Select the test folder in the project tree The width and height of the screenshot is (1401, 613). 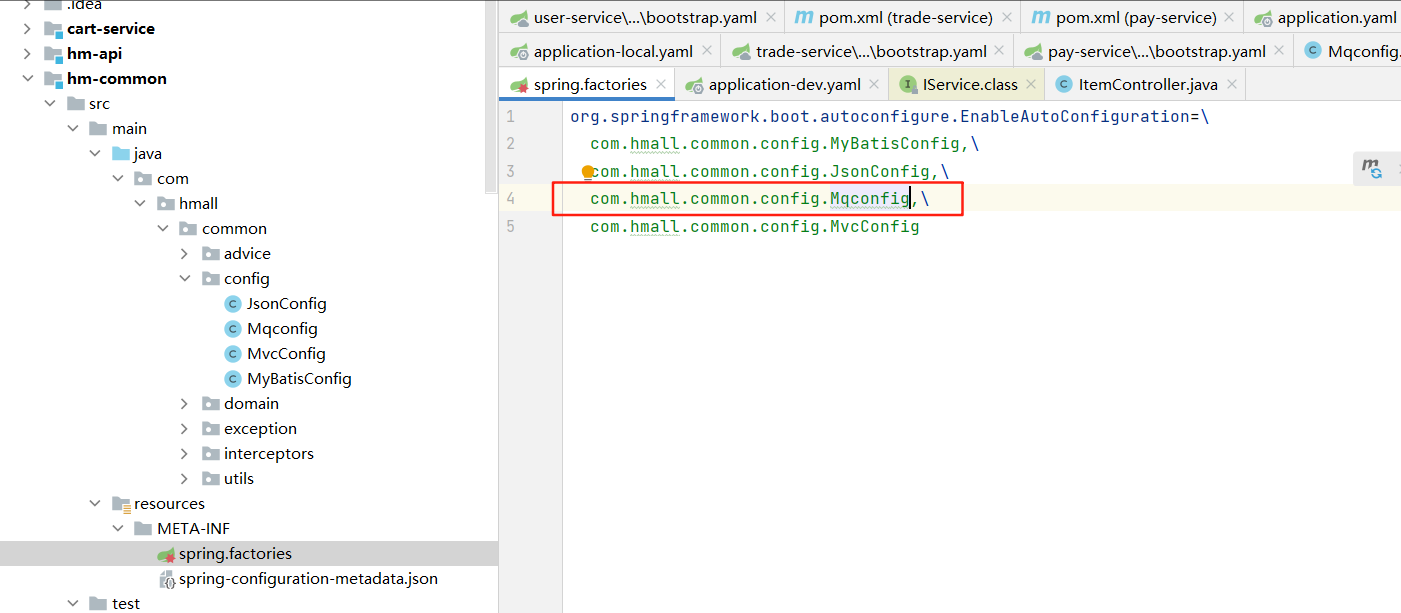(x=126, y=604)
